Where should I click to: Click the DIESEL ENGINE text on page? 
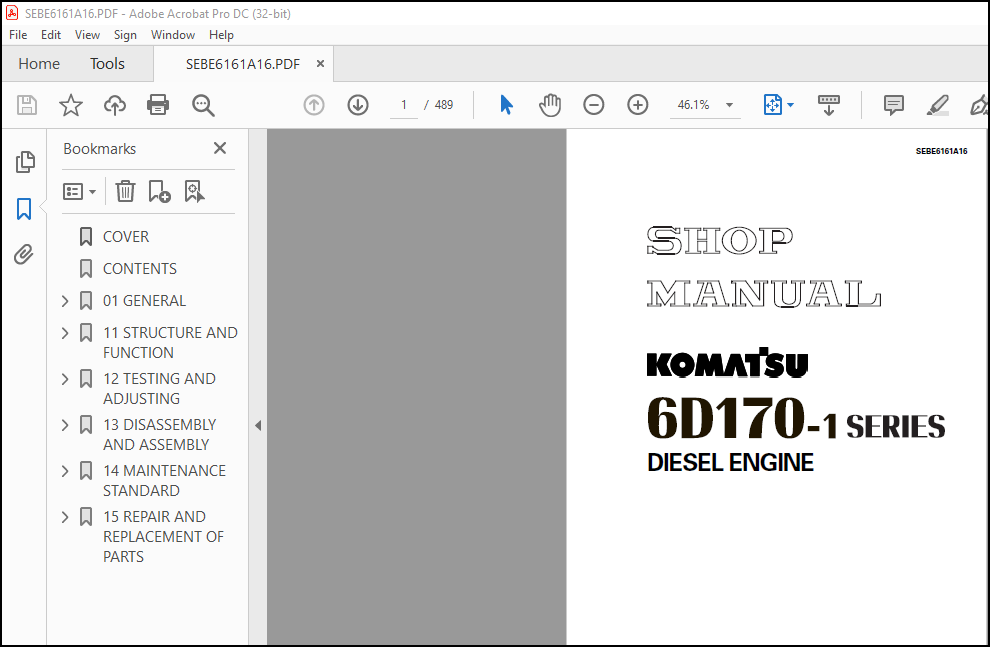[x=730, y=463]
